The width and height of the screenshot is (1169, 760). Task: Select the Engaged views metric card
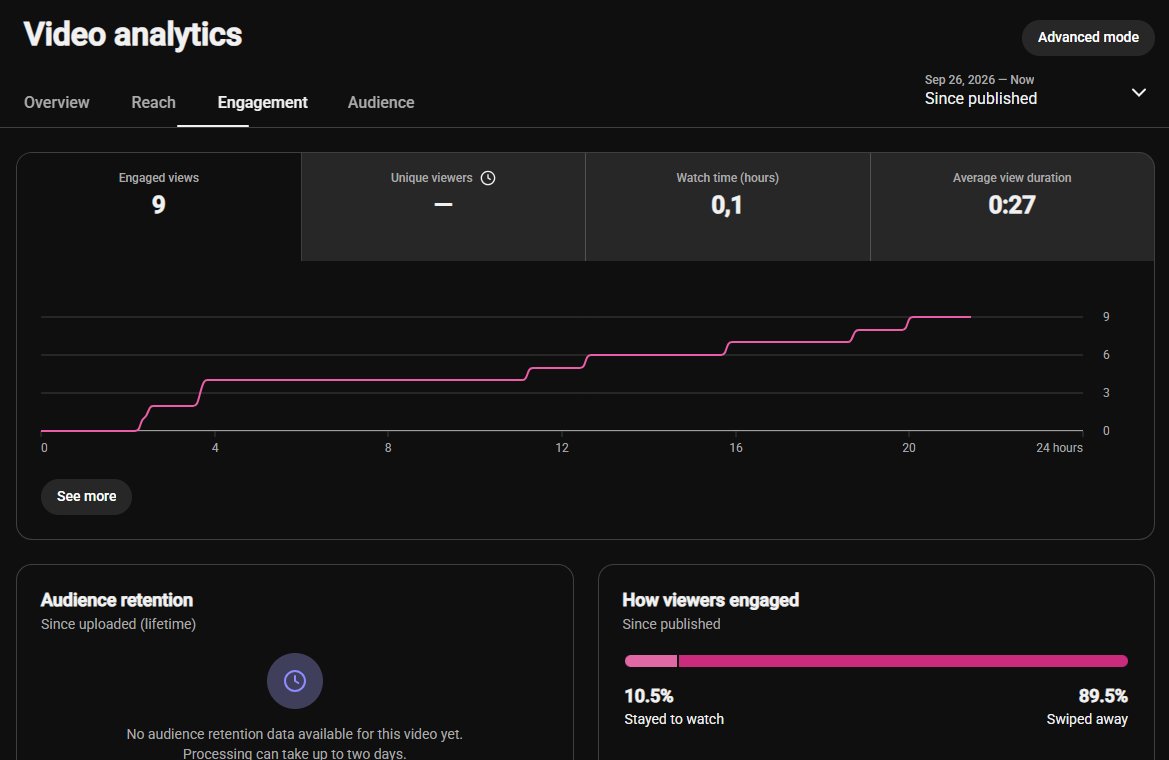[x=159, y=207]
